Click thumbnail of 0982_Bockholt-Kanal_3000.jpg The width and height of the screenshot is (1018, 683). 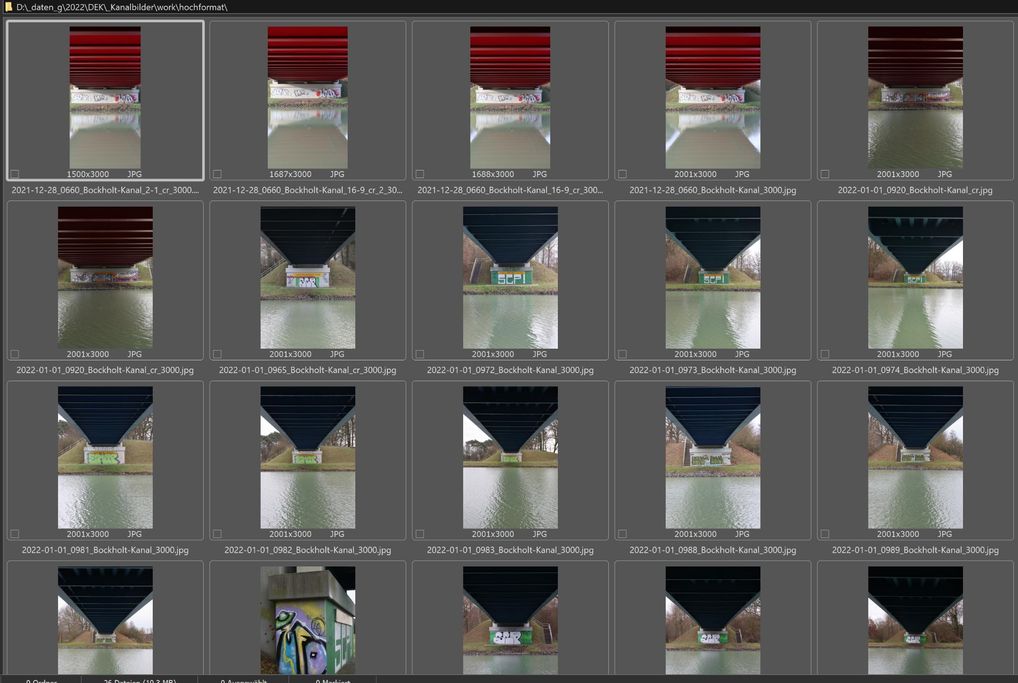[308, 457]
